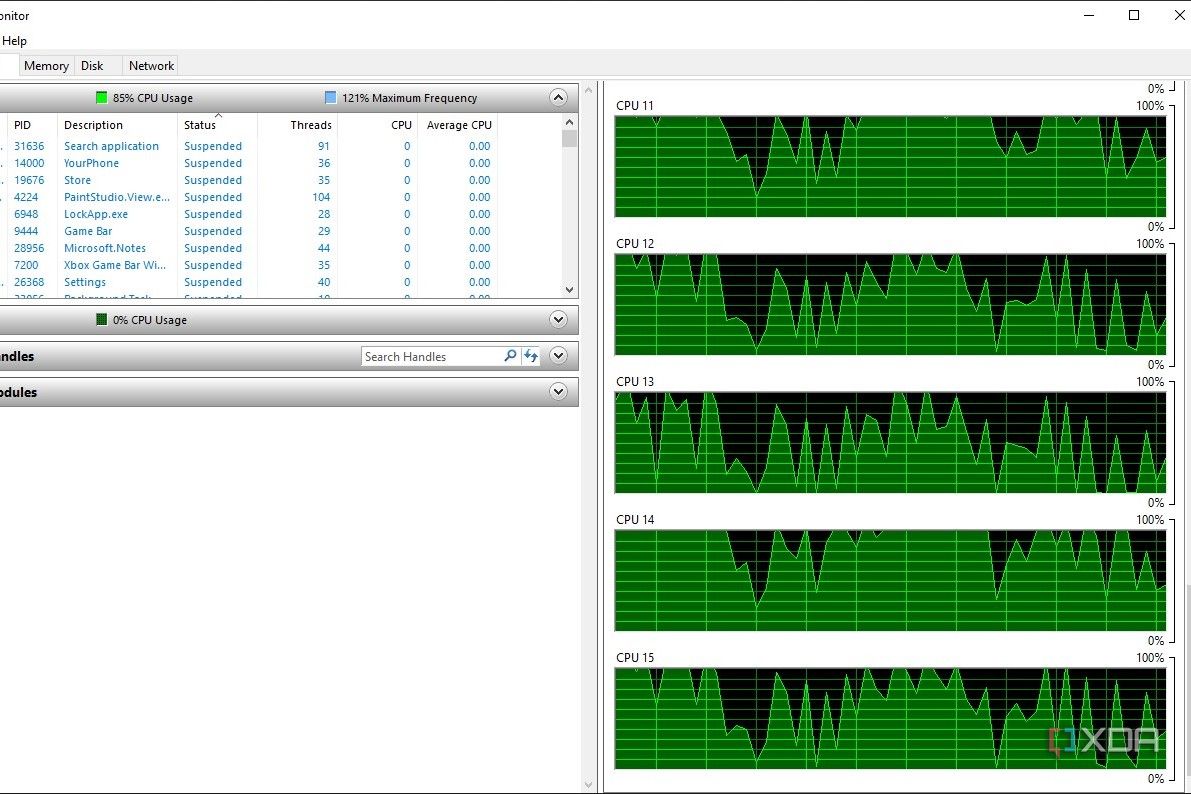Screen dimensions: 1191x794
Task: Expand the Handles section chevron
Action: tap(559, 356)
